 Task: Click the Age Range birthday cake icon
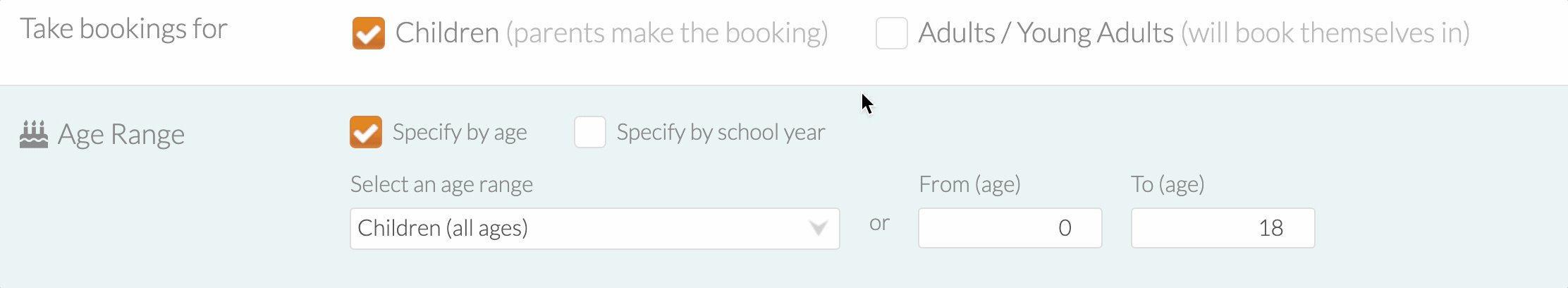34,134
